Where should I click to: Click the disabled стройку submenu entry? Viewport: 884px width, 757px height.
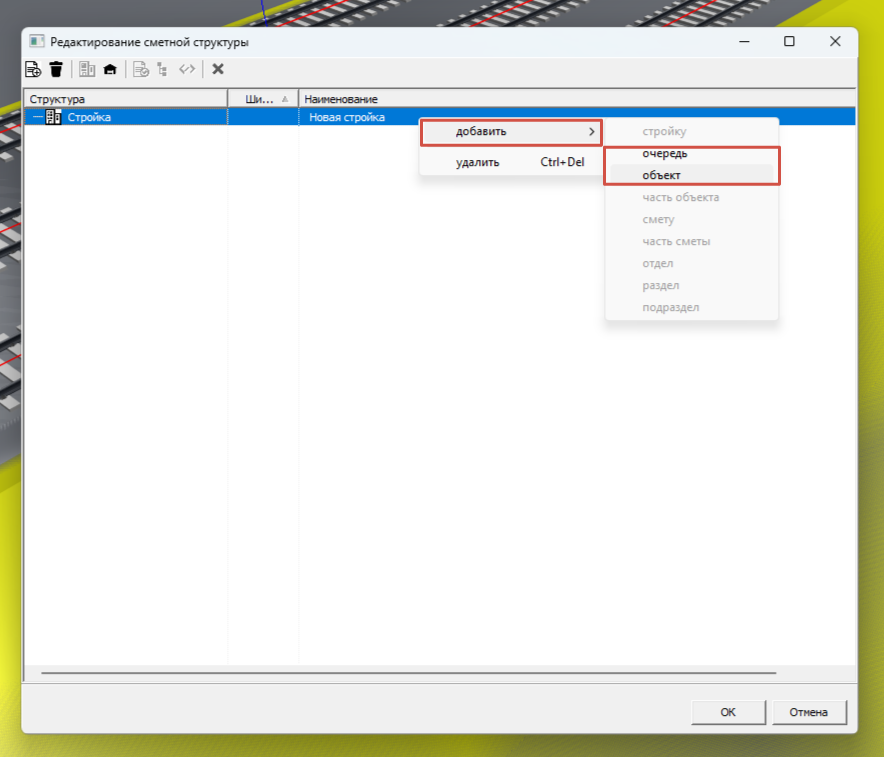click(x=692, y=131)
